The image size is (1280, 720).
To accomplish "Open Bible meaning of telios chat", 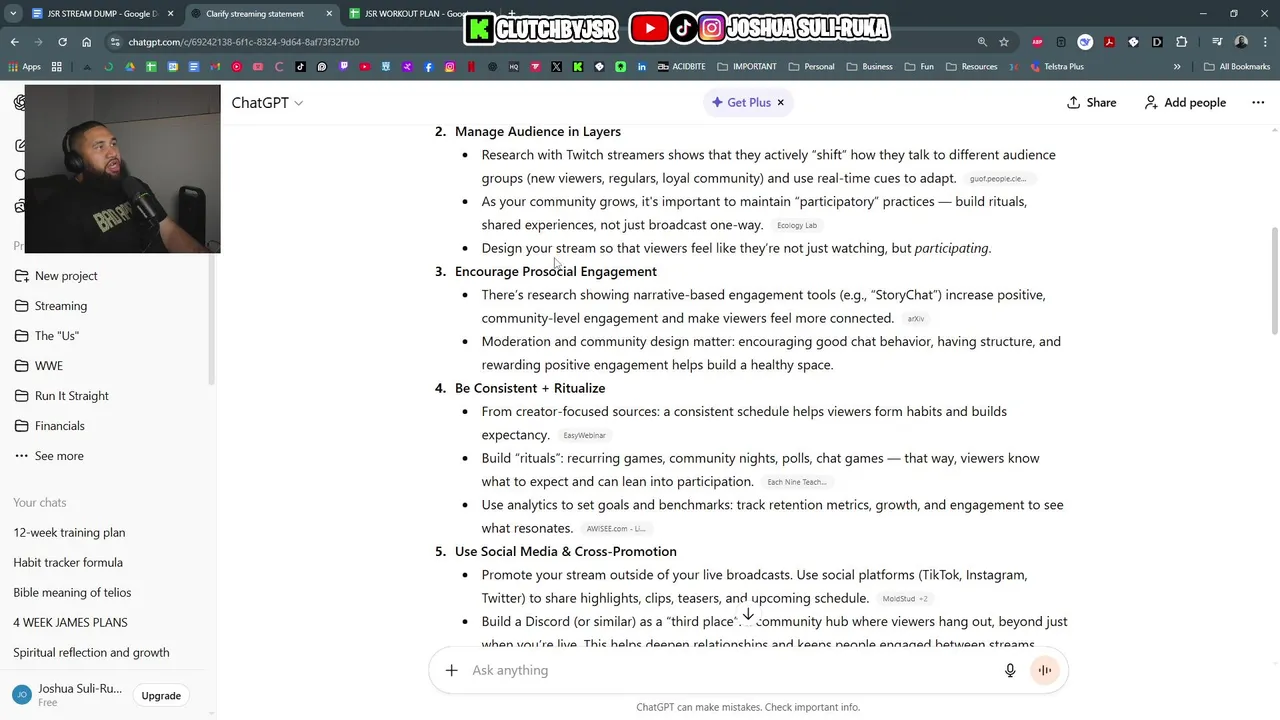I will click(x=72, y=592).
